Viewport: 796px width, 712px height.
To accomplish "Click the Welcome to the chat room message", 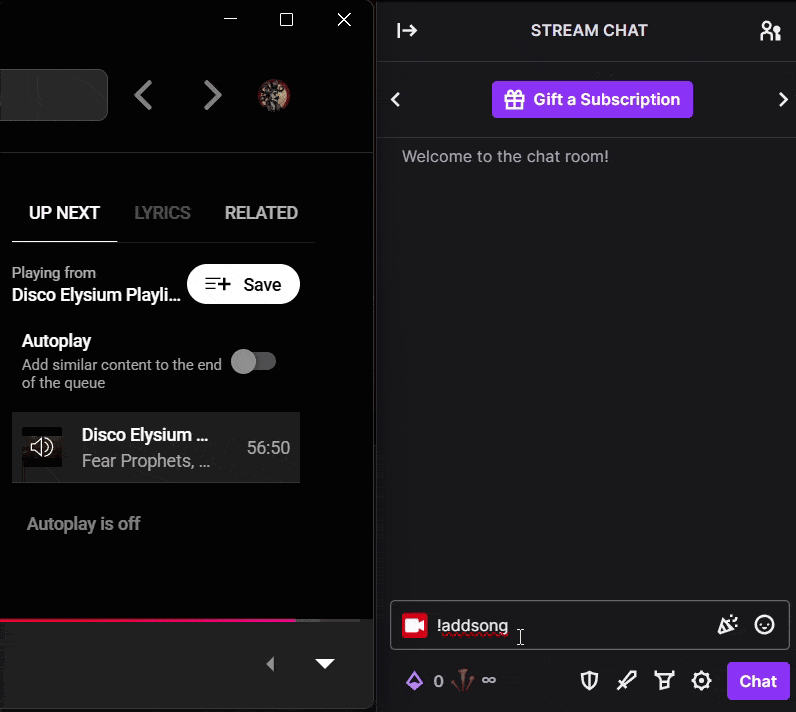I will click(x=505, y=156).
